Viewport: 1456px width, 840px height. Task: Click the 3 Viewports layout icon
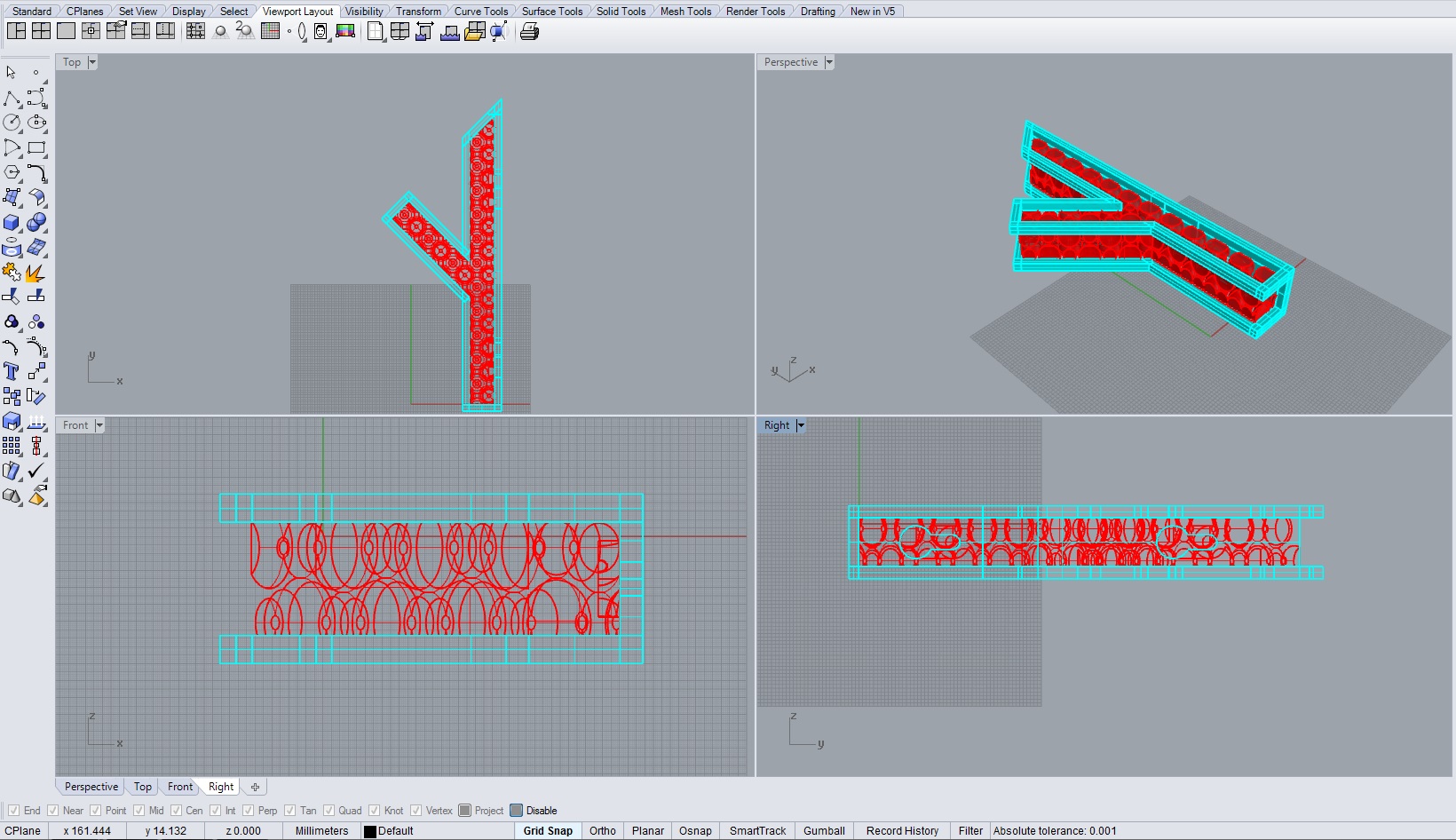(x=17, y=31)
